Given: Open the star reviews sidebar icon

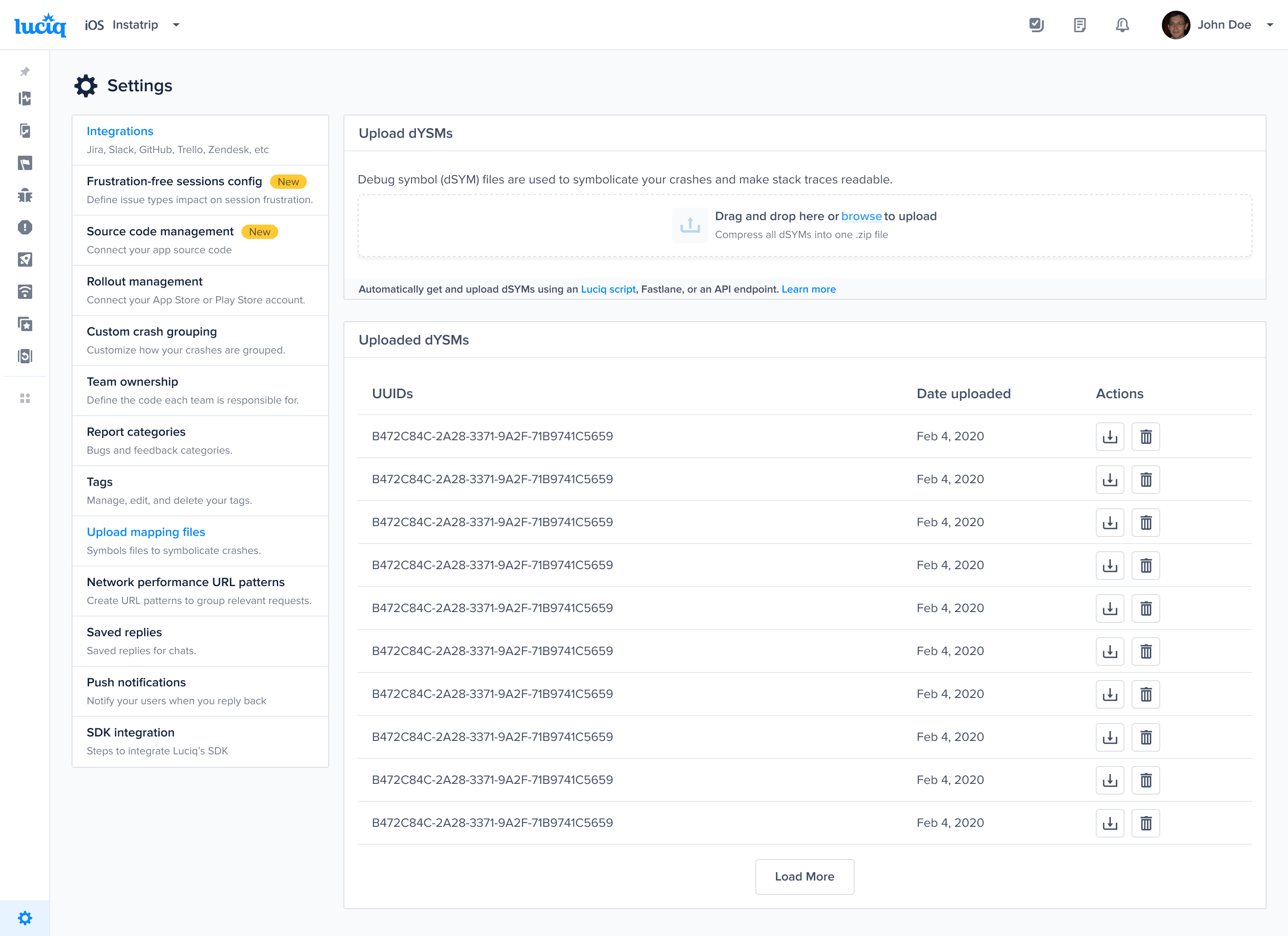Looking at the screenshot, I should (25, 324).
